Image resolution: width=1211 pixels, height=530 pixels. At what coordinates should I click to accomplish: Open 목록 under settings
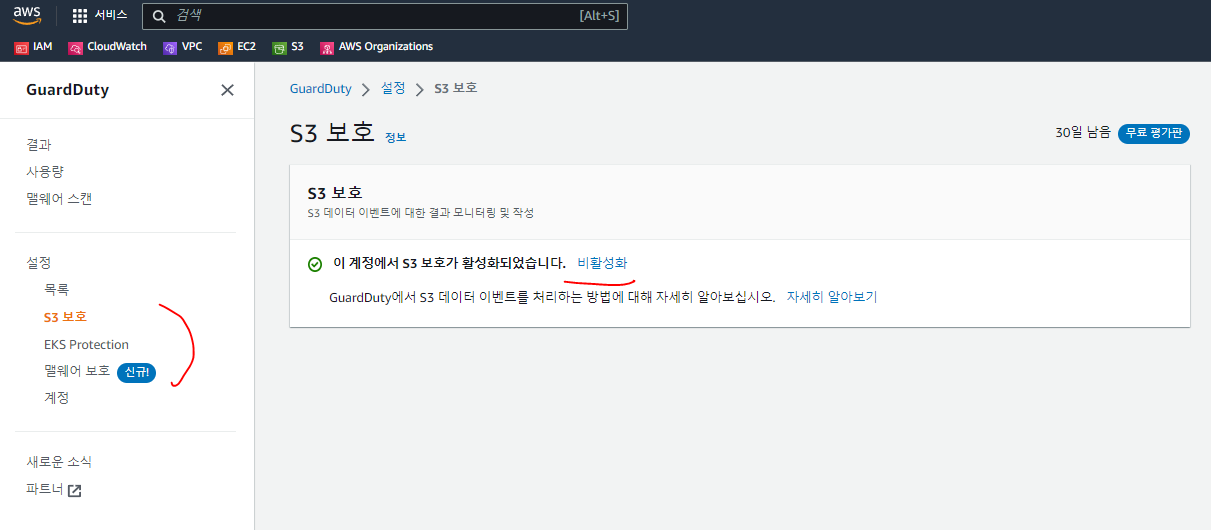pyautogui.click(x=56, y=290)
